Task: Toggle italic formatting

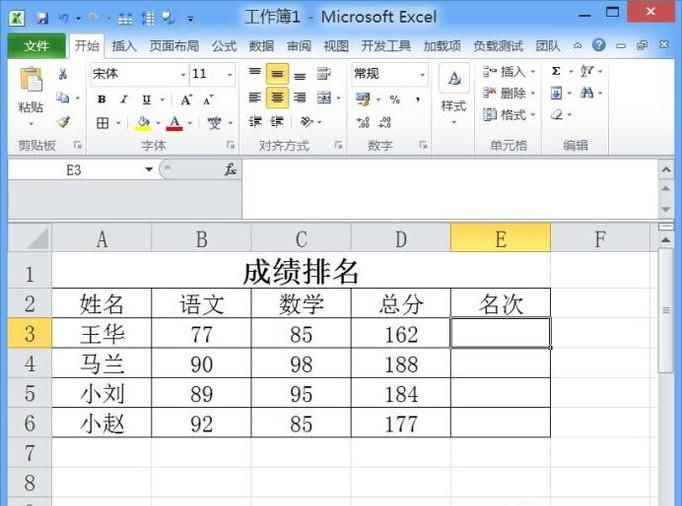Action: click(124, 100)
